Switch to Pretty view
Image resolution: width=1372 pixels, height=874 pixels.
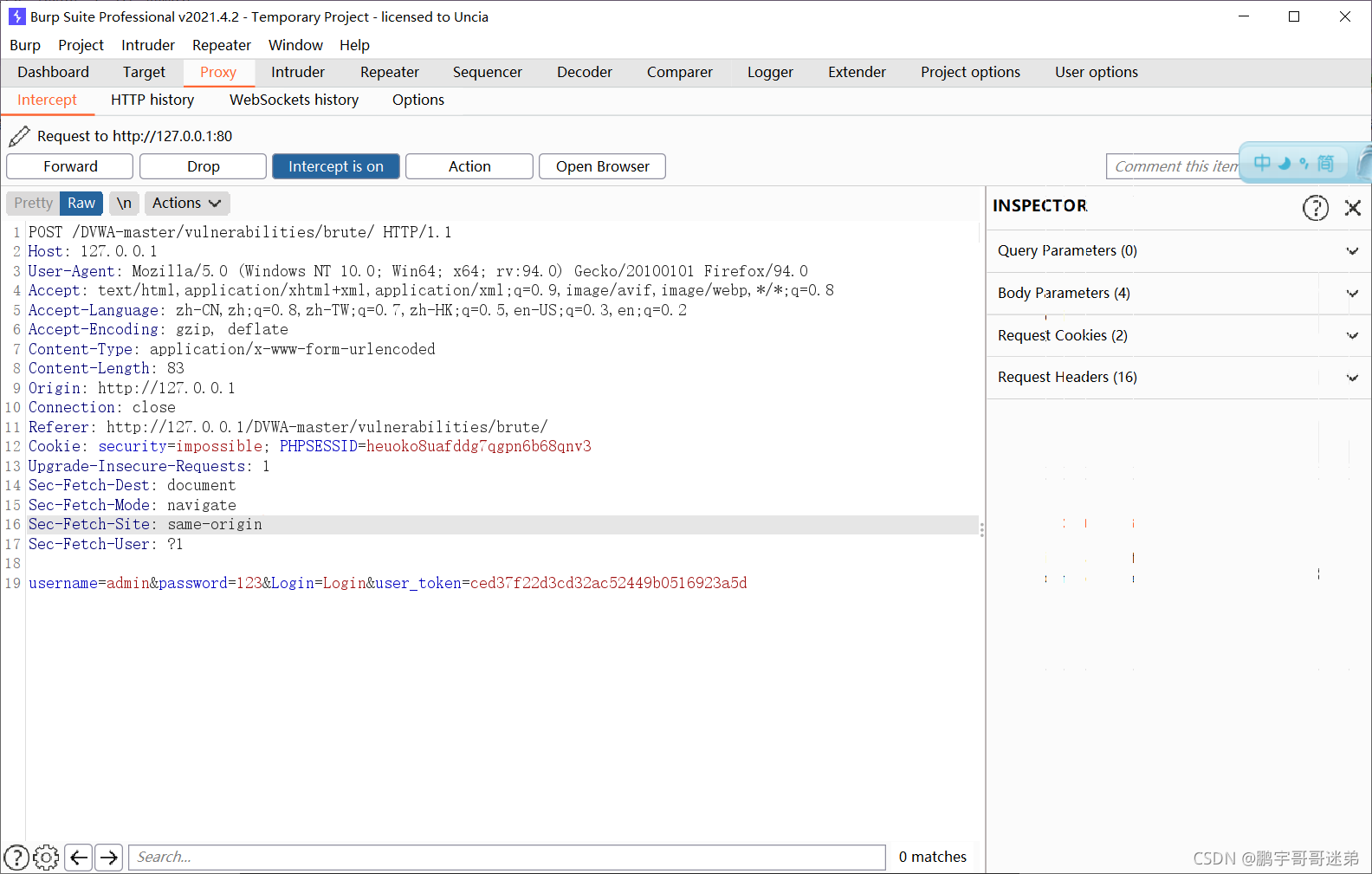click(x=33, y=203)
